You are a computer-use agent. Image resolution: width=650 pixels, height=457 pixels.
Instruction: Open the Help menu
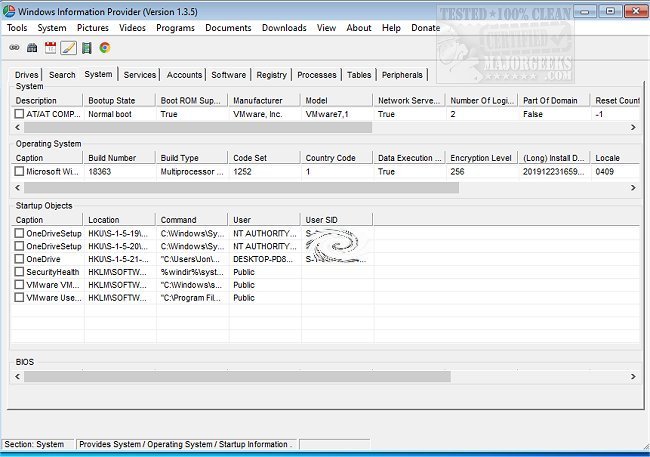pos(391,28)
